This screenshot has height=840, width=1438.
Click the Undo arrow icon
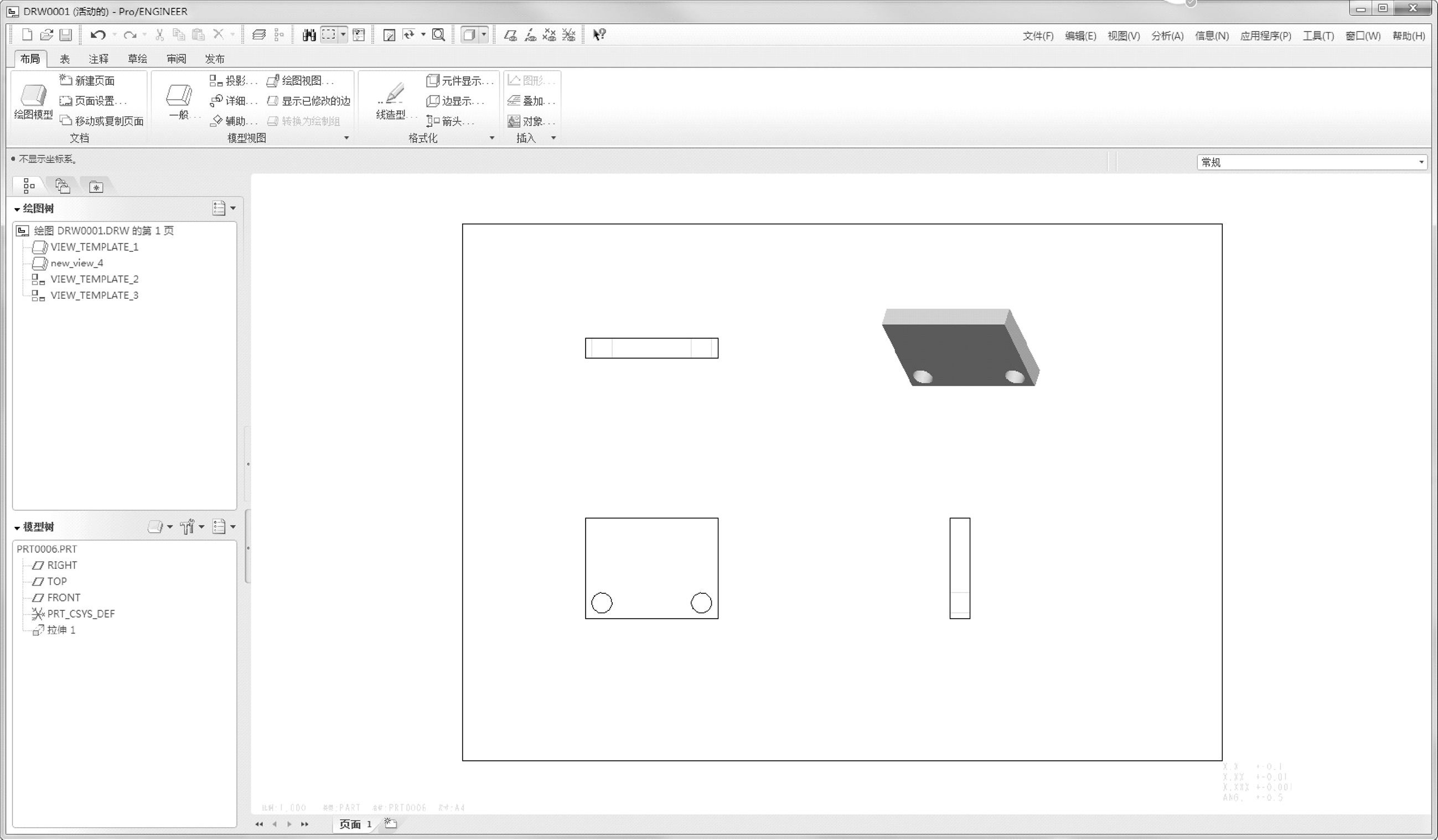(x=97, y=35)
